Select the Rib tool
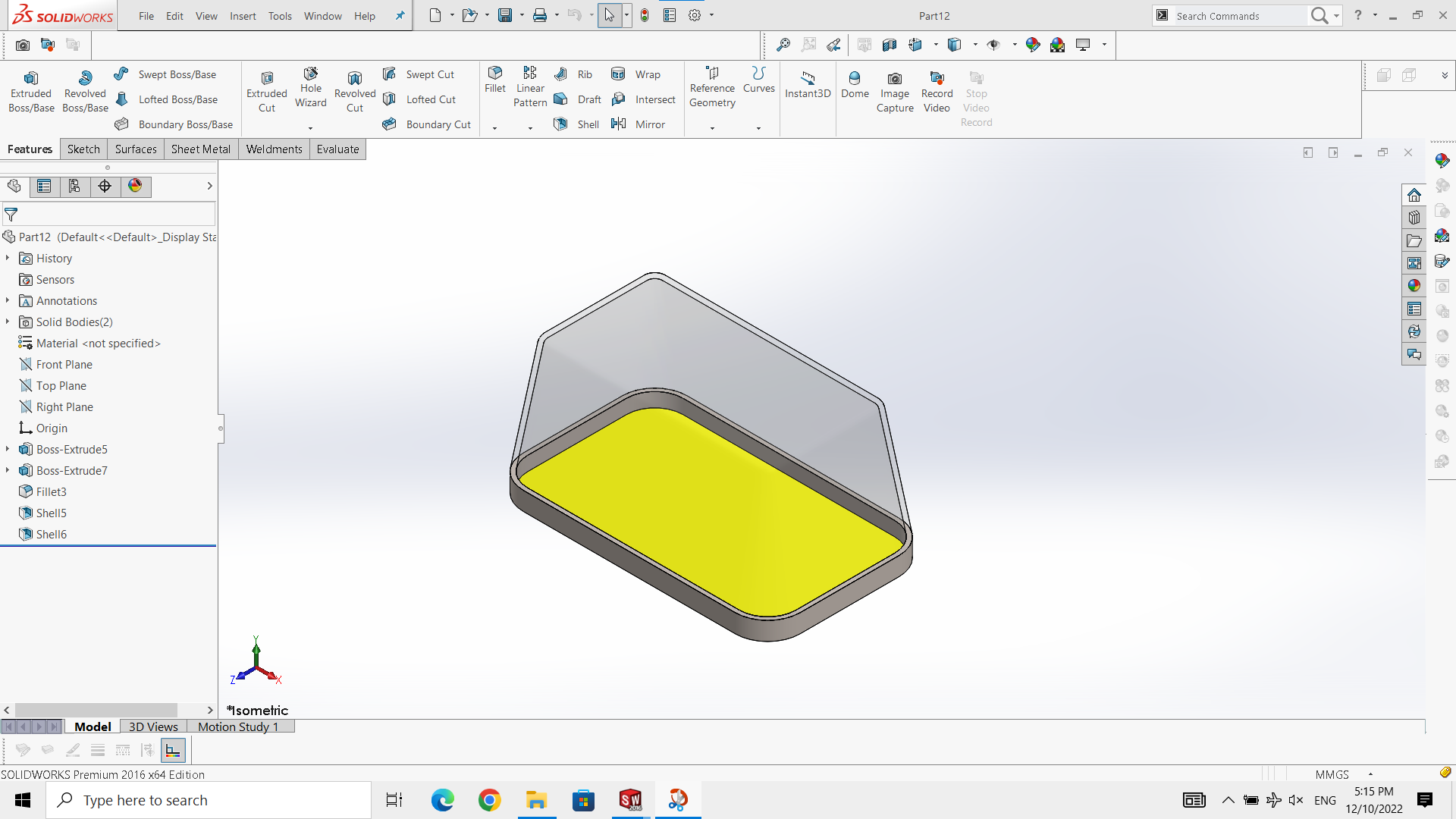Screen dimensions: 1456x819 click(573, 74)
